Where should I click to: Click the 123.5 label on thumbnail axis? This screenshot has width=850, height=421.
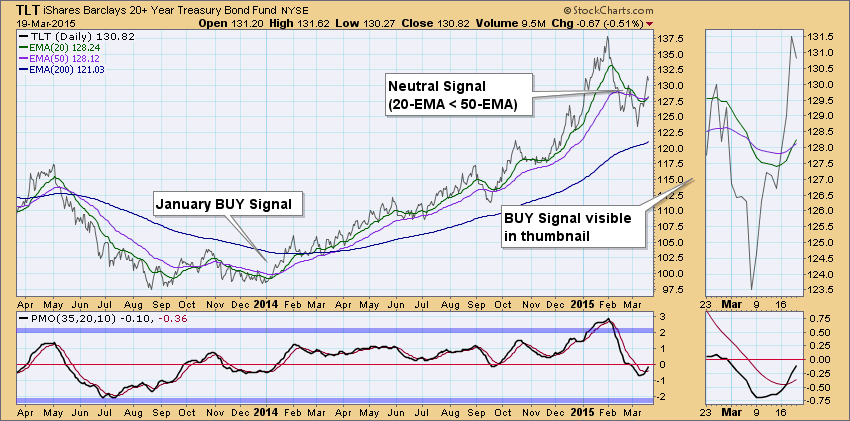818,289
